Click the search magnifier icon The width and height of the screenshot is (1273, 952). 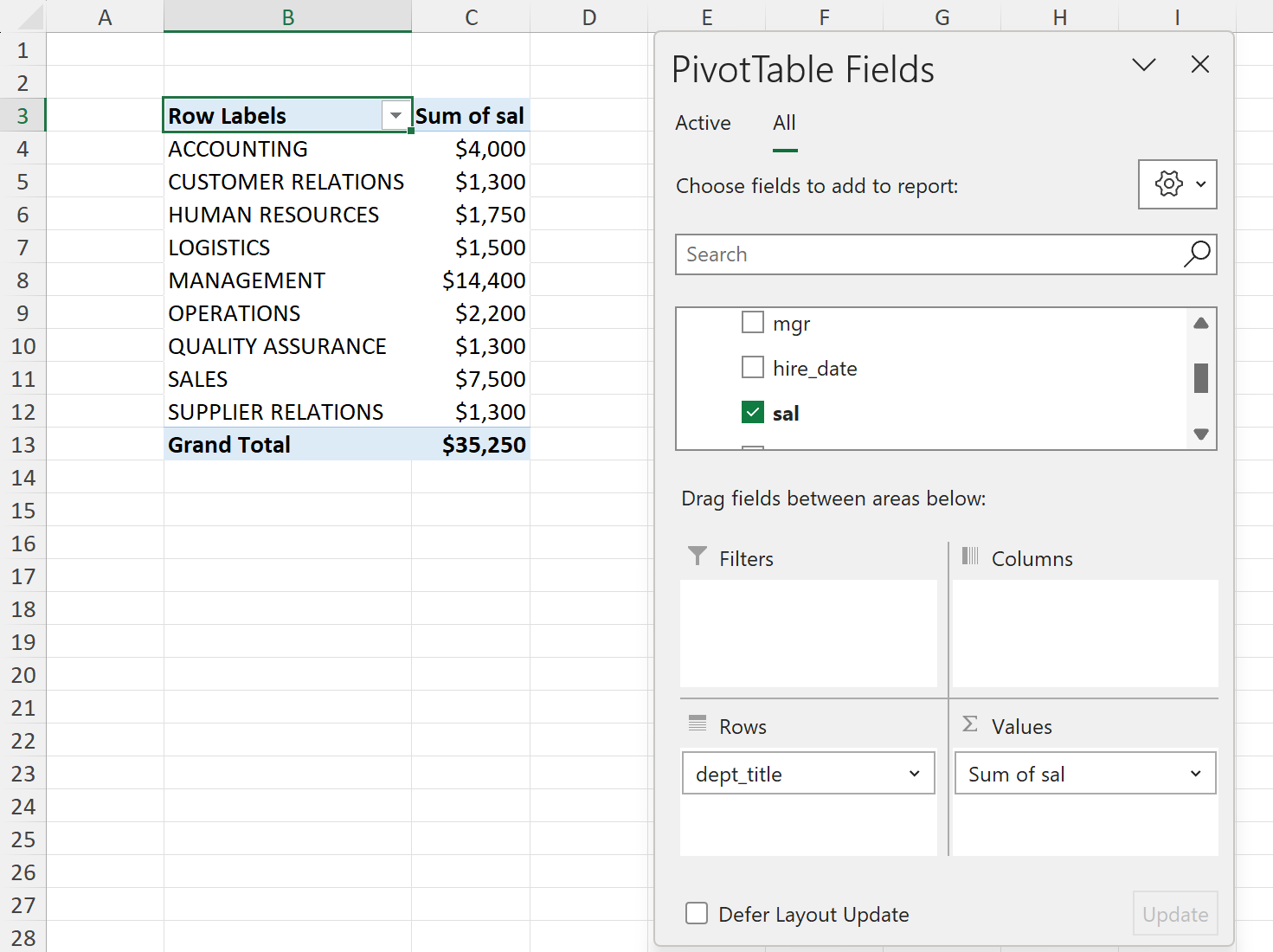click(x=1196, y=254)
